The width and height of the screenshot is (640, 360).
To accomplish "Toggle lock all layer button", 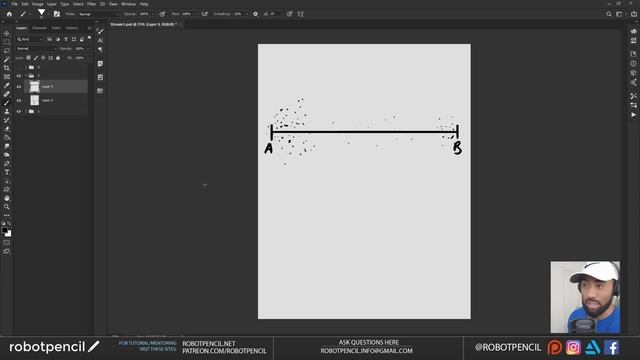I will (x=58, y=58).
